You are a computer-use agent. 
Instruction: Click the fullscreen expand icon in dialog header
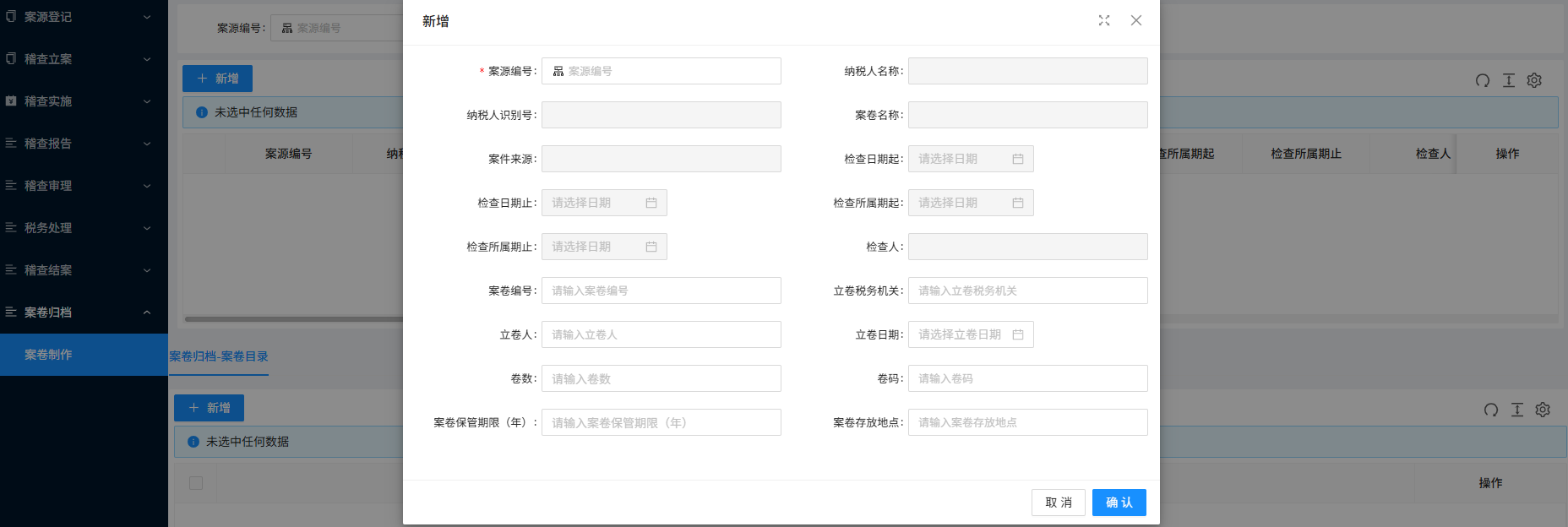[x=1103, y=20]
